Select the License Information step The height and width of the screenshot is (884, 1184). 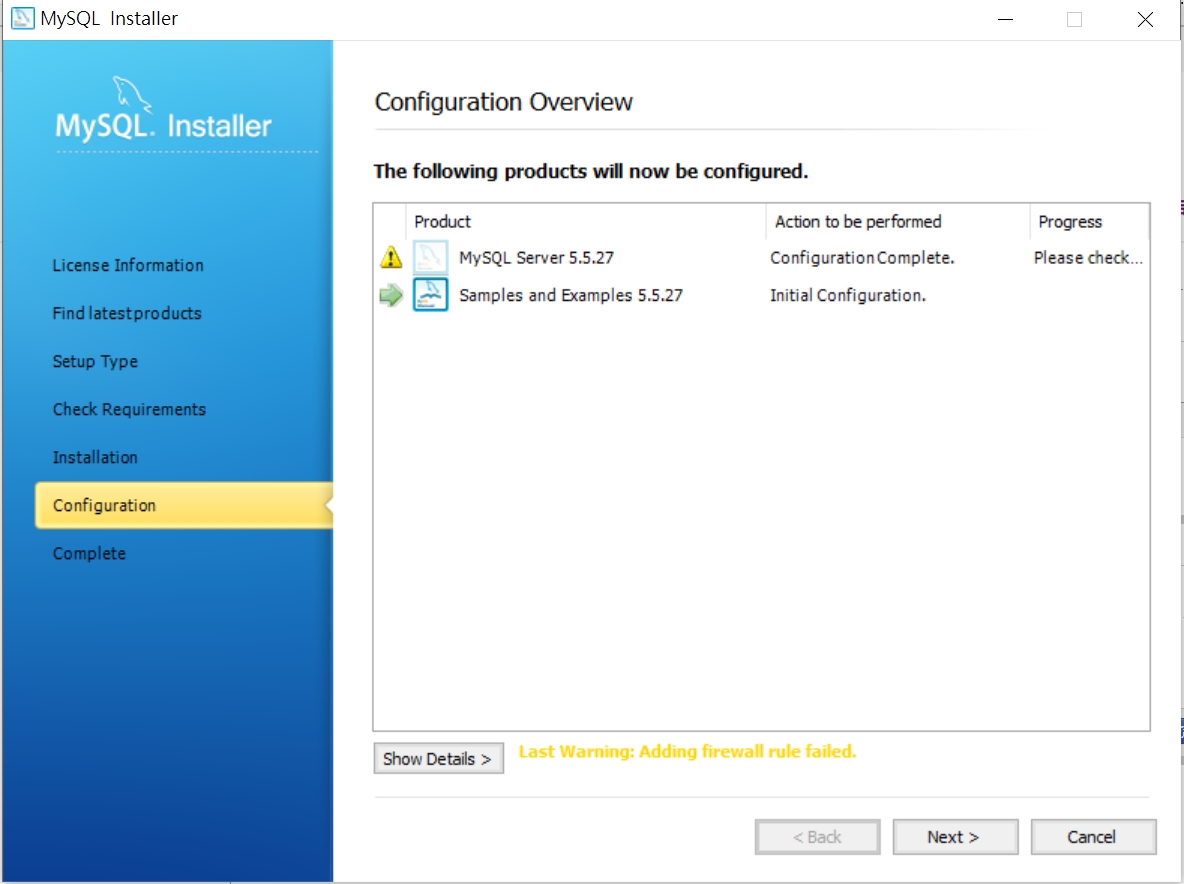point(128,265)
